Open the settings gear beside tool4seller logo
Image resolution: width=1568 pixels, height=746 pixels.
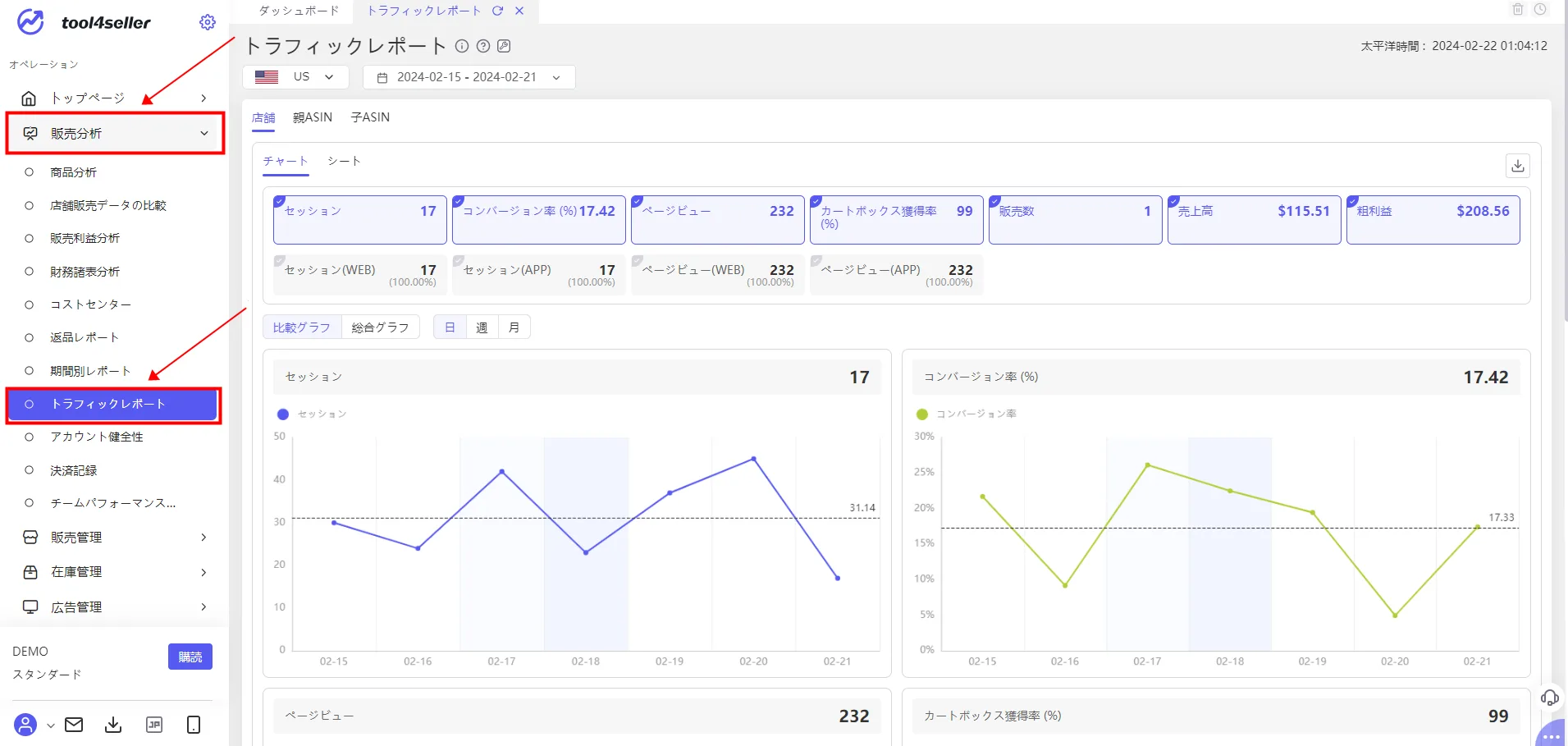(208, 22)
